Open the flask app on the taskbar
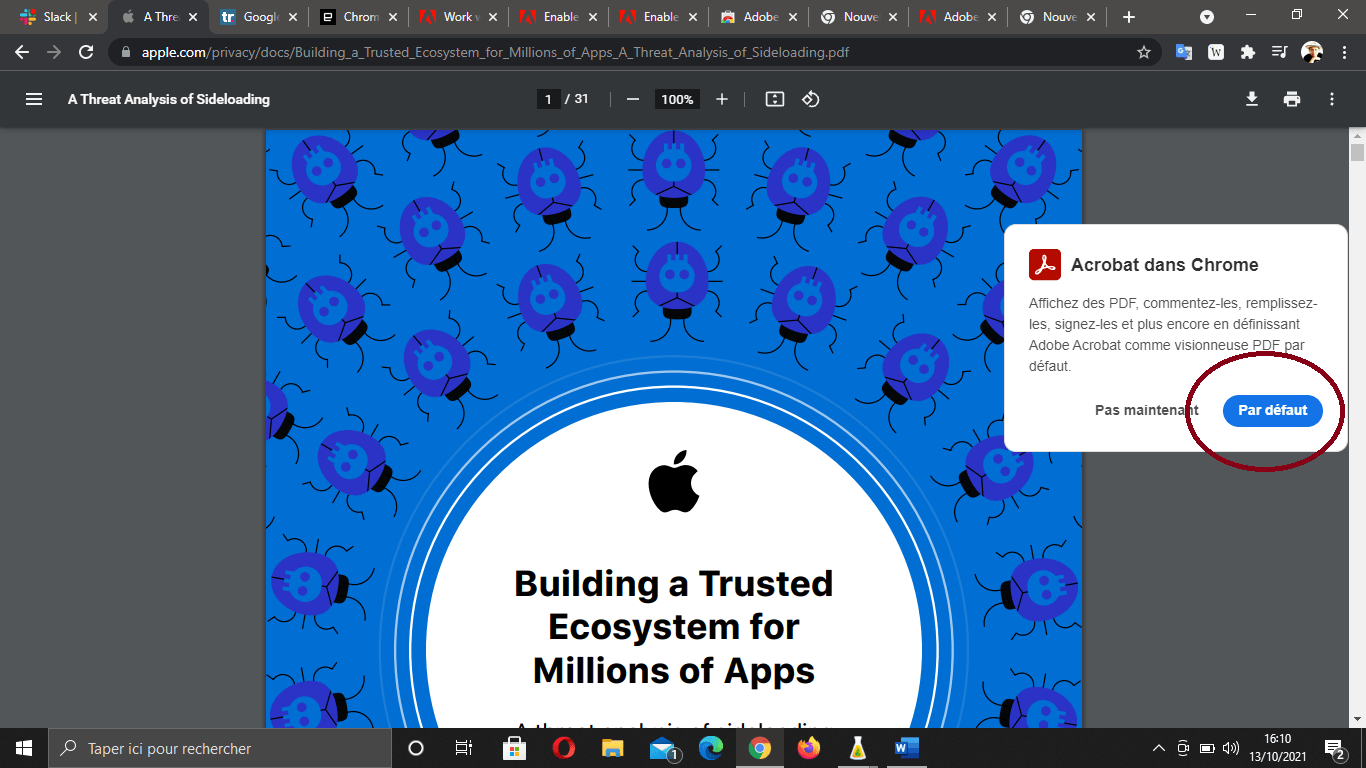 pos(857,748)
